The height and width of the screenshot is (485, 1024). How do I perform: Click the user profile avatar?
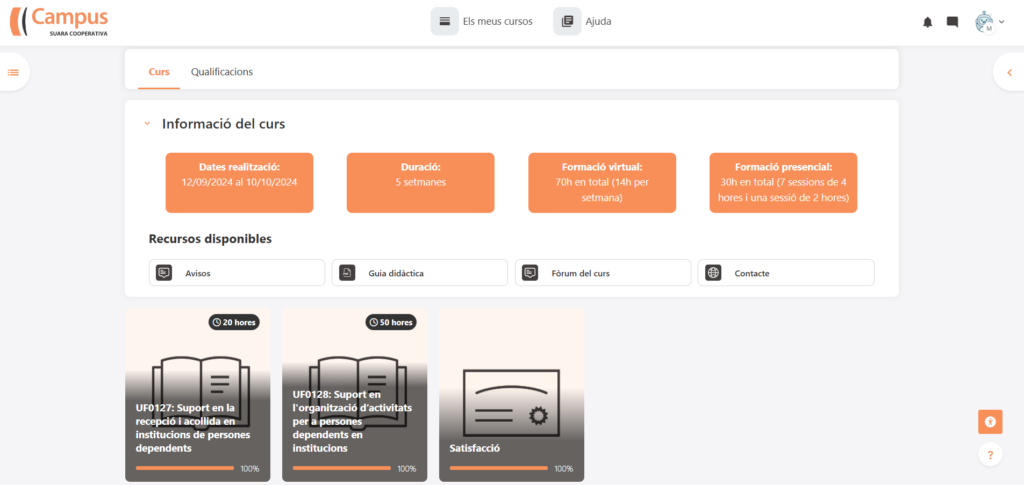[985, 22]
